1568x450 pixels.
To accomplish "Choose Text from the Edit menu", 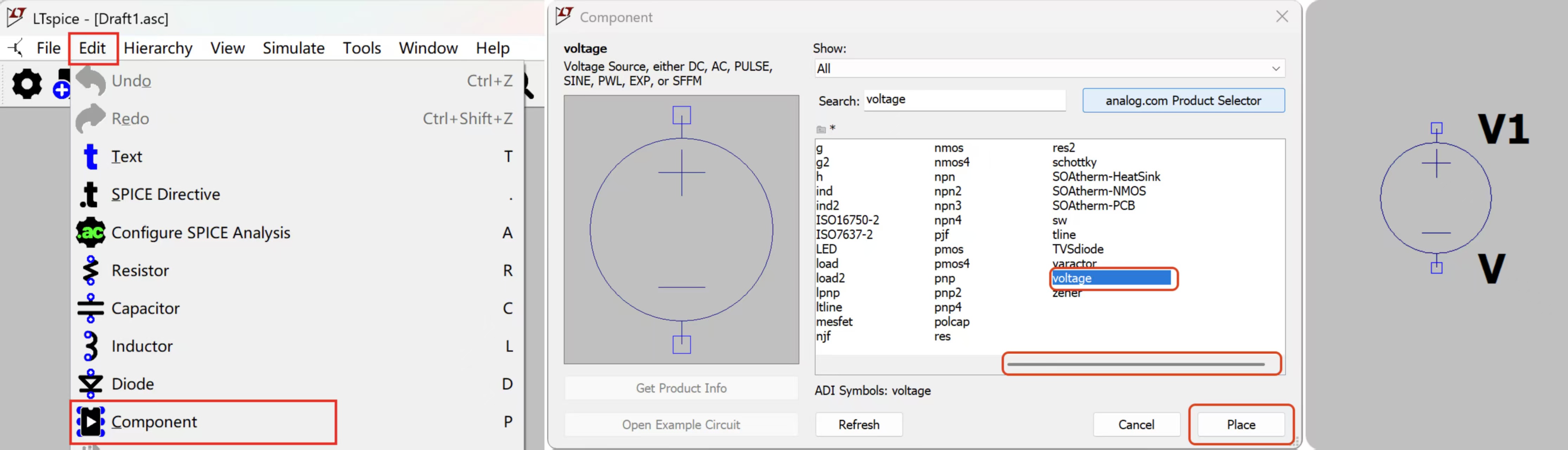I will point(298,156).
